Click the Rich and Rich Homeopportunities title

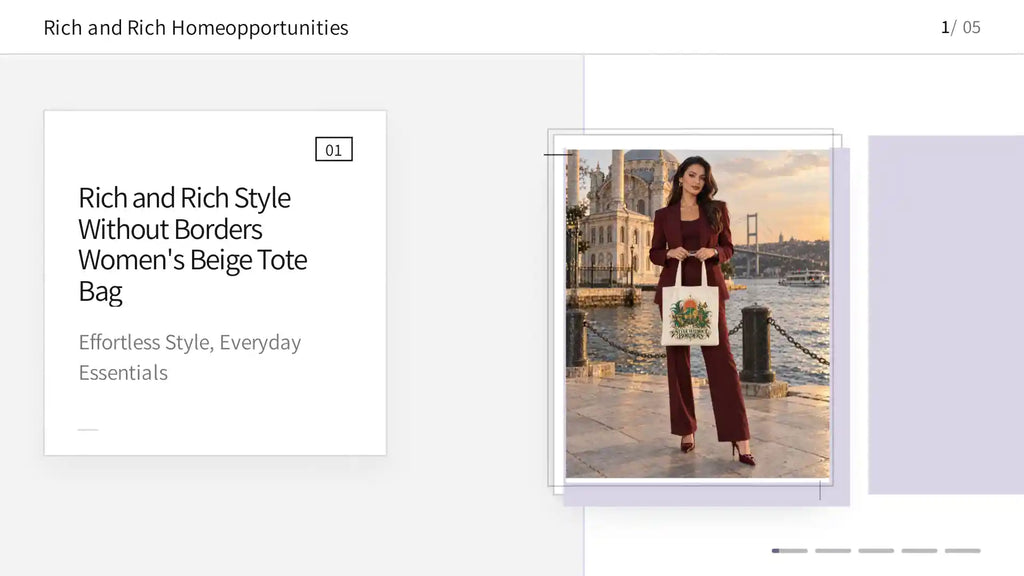(x=196, y=27)
